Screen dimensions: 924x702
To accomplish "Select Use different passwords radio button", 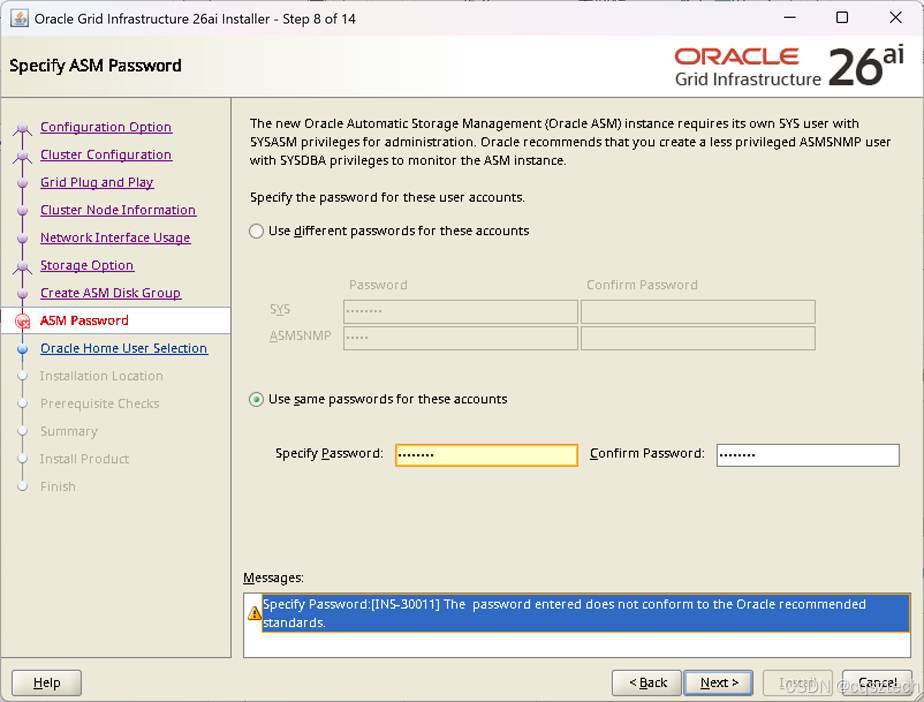I will (256, 231).
